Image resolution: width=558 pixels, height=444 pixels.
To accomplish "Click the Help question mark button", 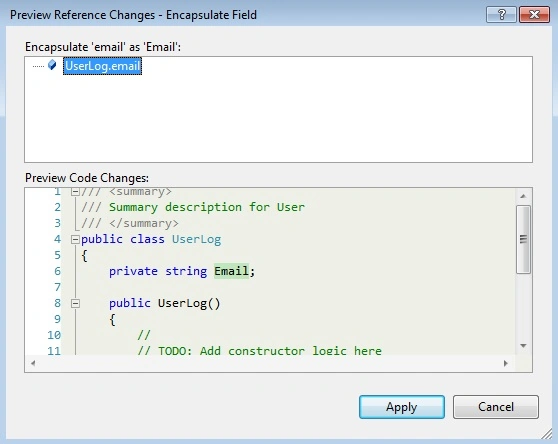I will [x=501, y=15].
